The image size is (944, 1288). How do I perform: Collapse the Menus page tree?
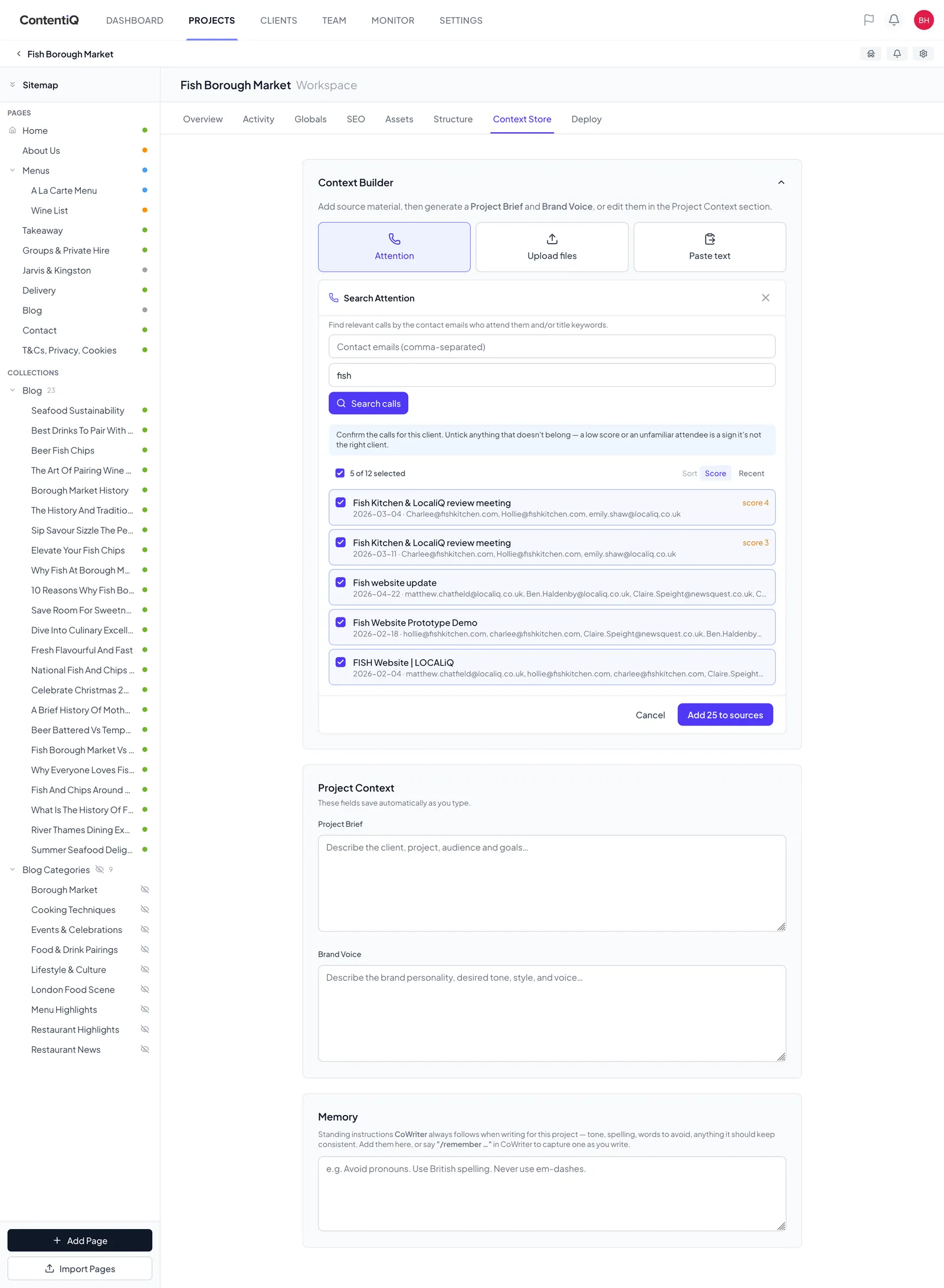(12, 170)
